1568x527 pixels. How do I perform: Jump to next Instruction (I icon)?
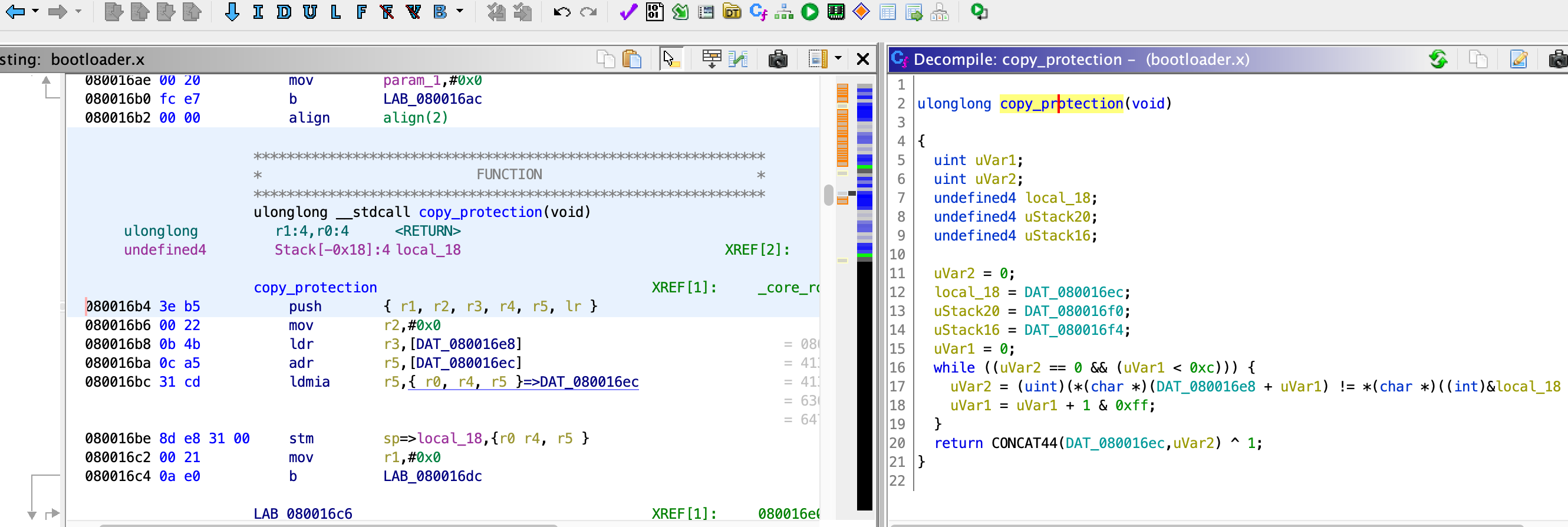258,12
